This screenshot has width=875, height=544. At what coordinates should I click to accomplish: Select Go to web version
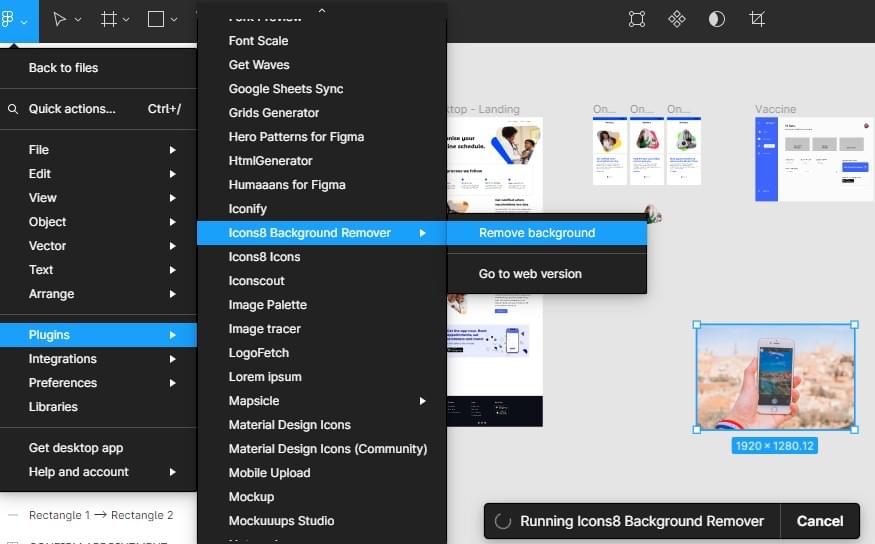pos(530,274)
